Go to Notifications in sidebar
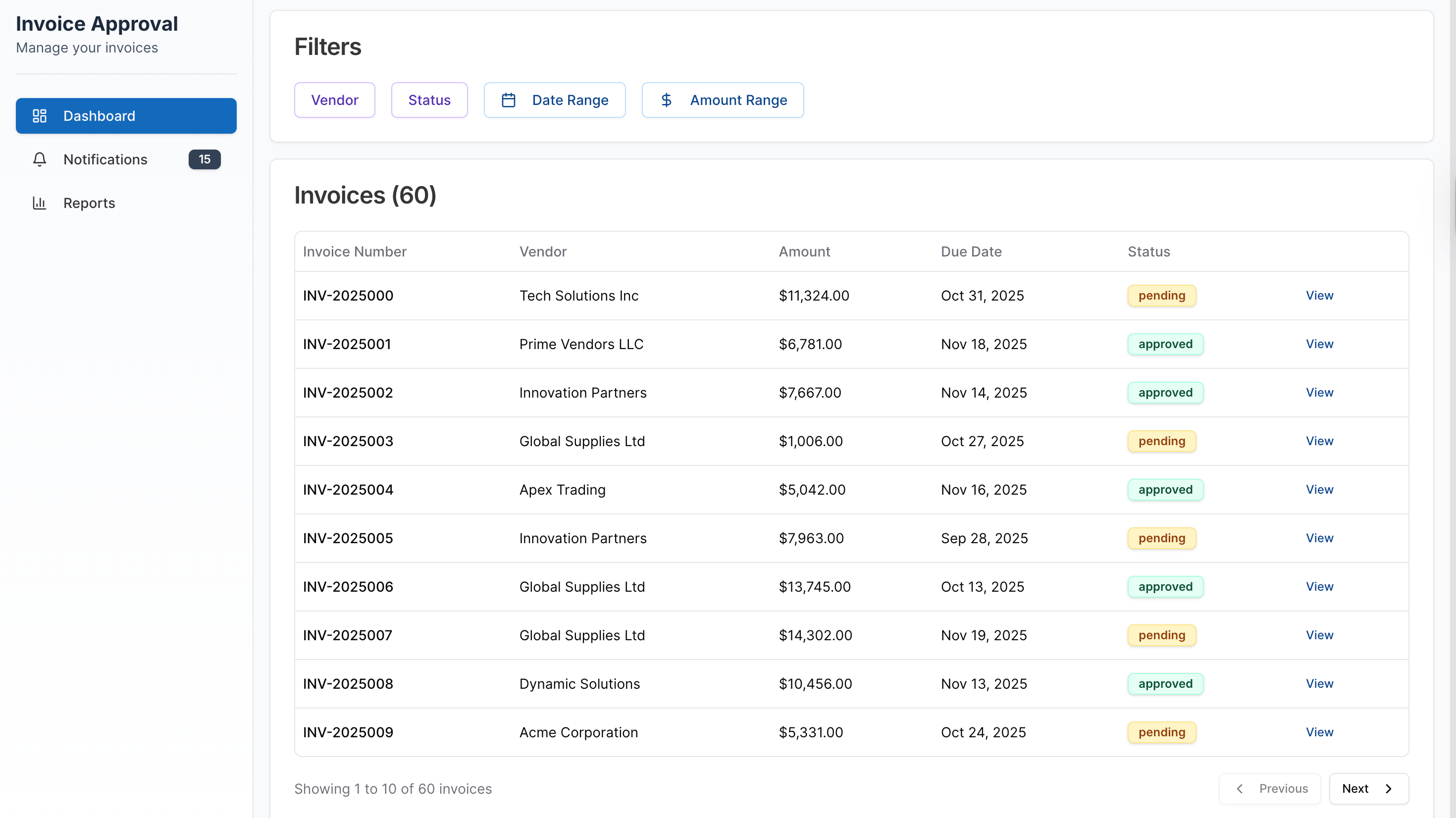The height and width of the screenshot is (818, 1456). [105, 159]
